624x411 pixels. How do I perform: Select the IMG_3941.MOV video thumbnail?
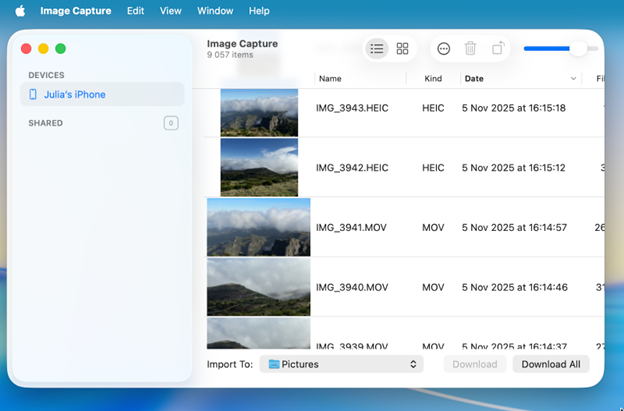click(259, 227)
